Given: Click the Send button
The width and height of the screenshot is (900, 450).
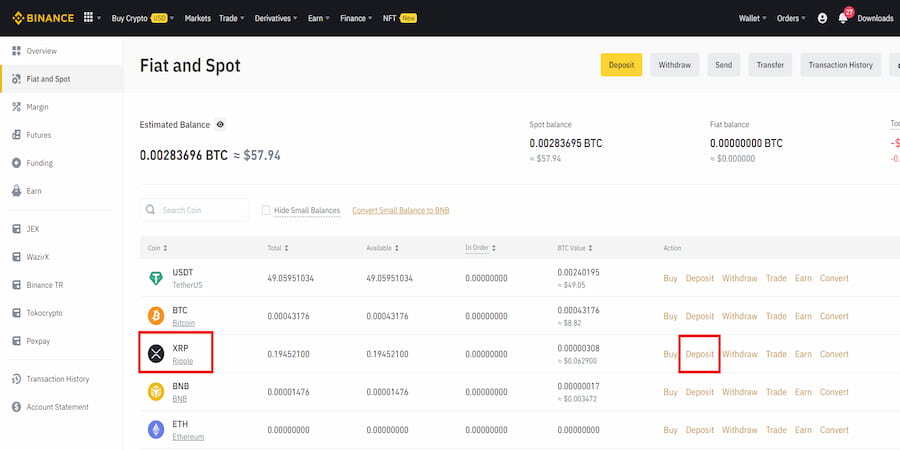Looking at the screenshot, I should point(723,65).
